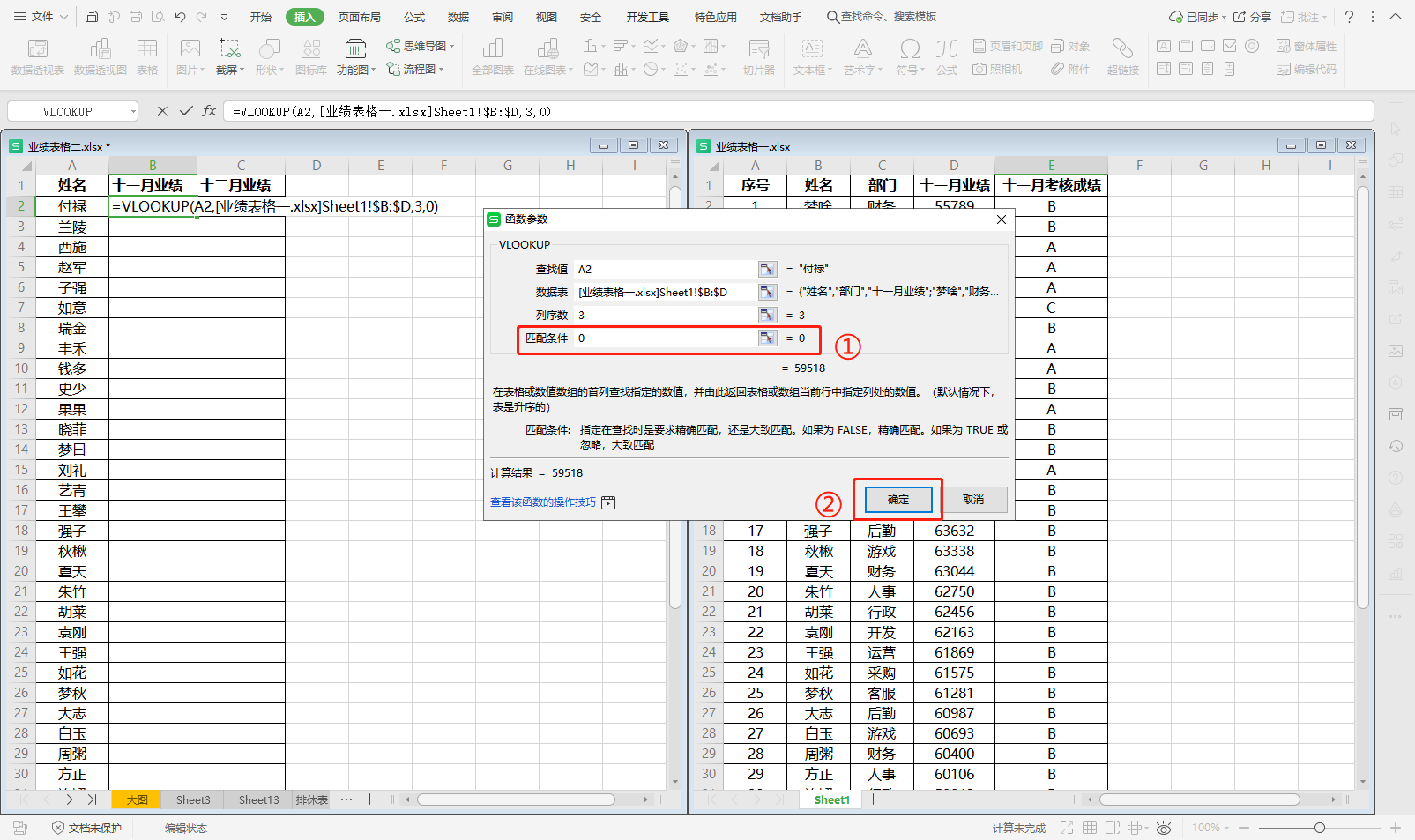Viewport: 1415px width, 840px height.
Task: Insert an equation using the 公式 icon
Action: point(946,56)
